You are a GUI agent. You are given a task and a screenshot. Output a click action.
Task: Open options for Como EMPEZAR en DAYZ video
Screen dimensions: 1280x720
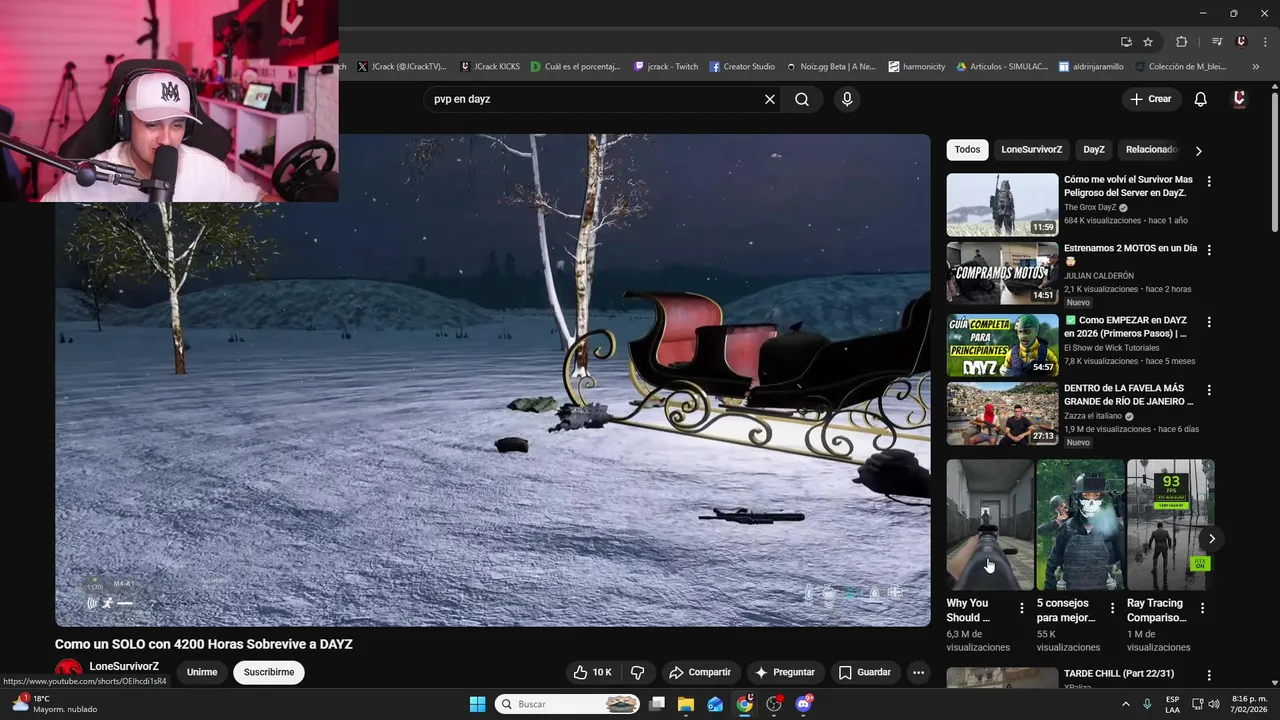coord(1209,322)
